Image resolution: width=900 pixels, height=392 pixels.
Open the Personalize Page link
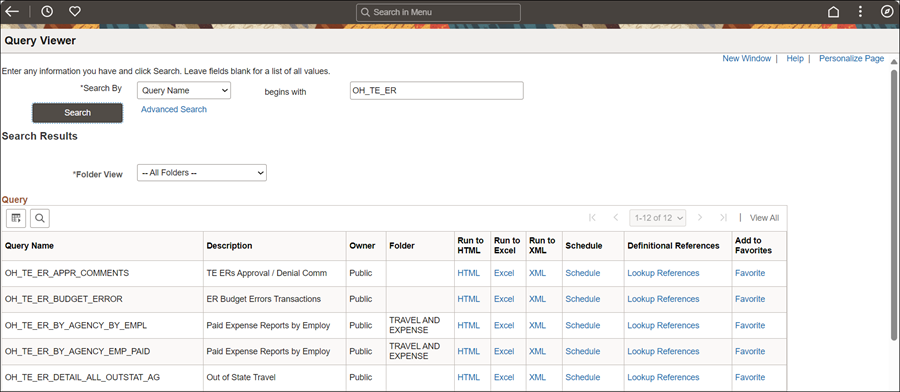[851, 59]
